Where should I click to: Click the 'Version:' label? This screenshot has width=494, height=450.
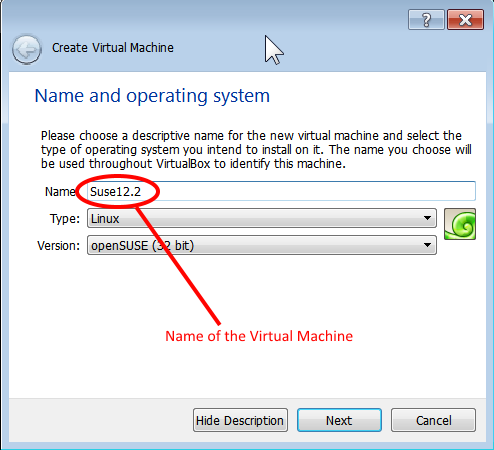[x=59, y=246]
